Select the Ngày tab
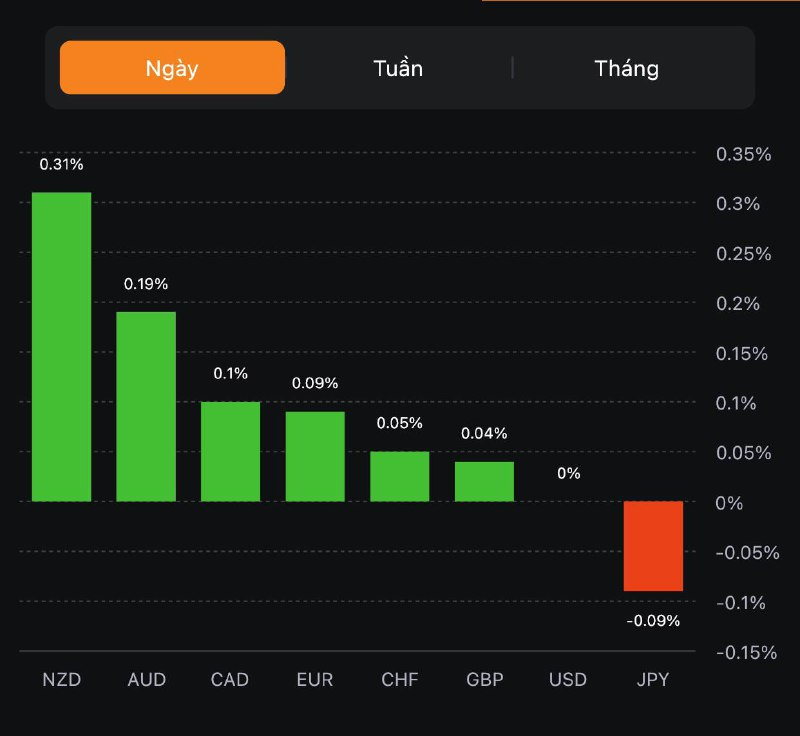This screenshot has height=736, width=800. click(172, 68)
